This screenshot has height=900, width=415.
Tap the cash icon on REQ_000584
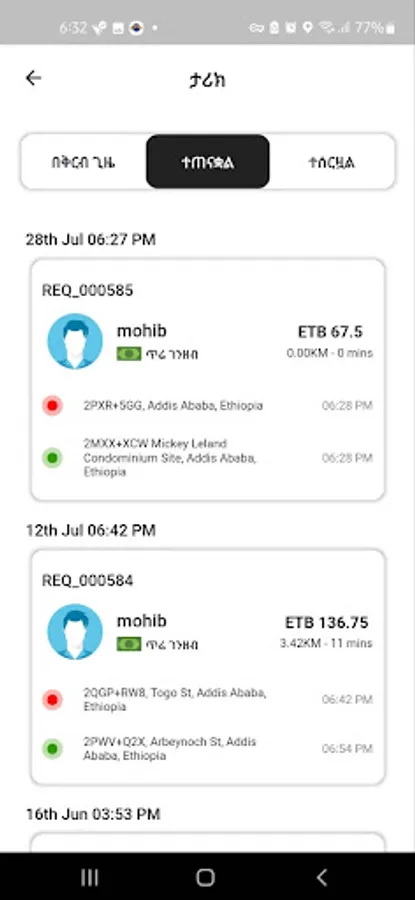[x=129, y=644]
